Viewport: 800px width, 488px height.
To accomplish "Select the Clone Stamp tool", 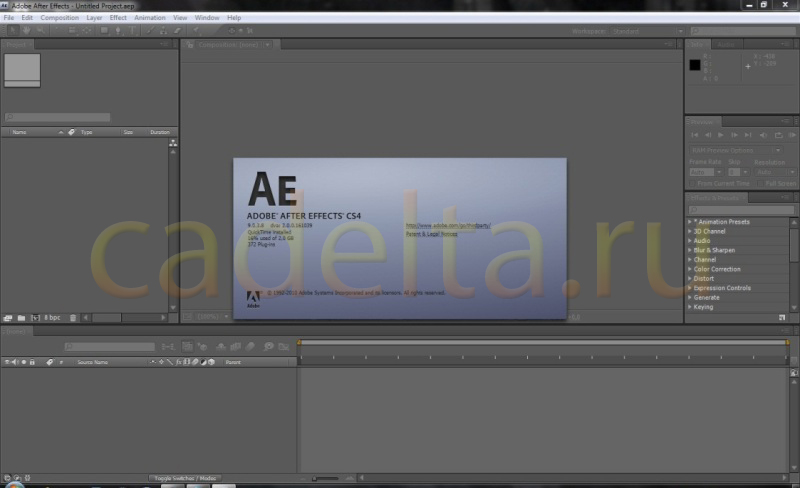I will tap(163, 31).
